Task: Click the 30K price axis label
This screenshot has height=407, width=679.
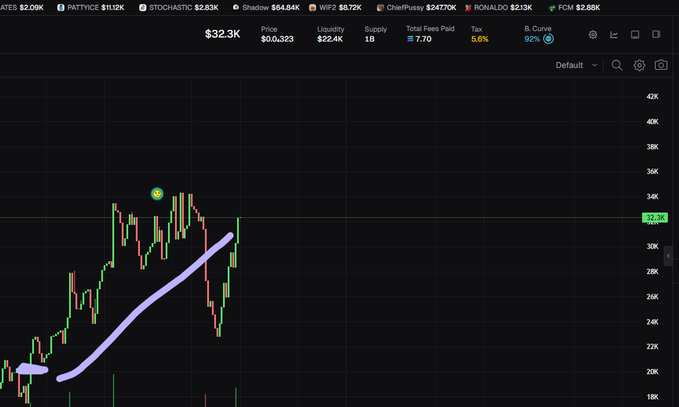Action: (x=652, y=246)
